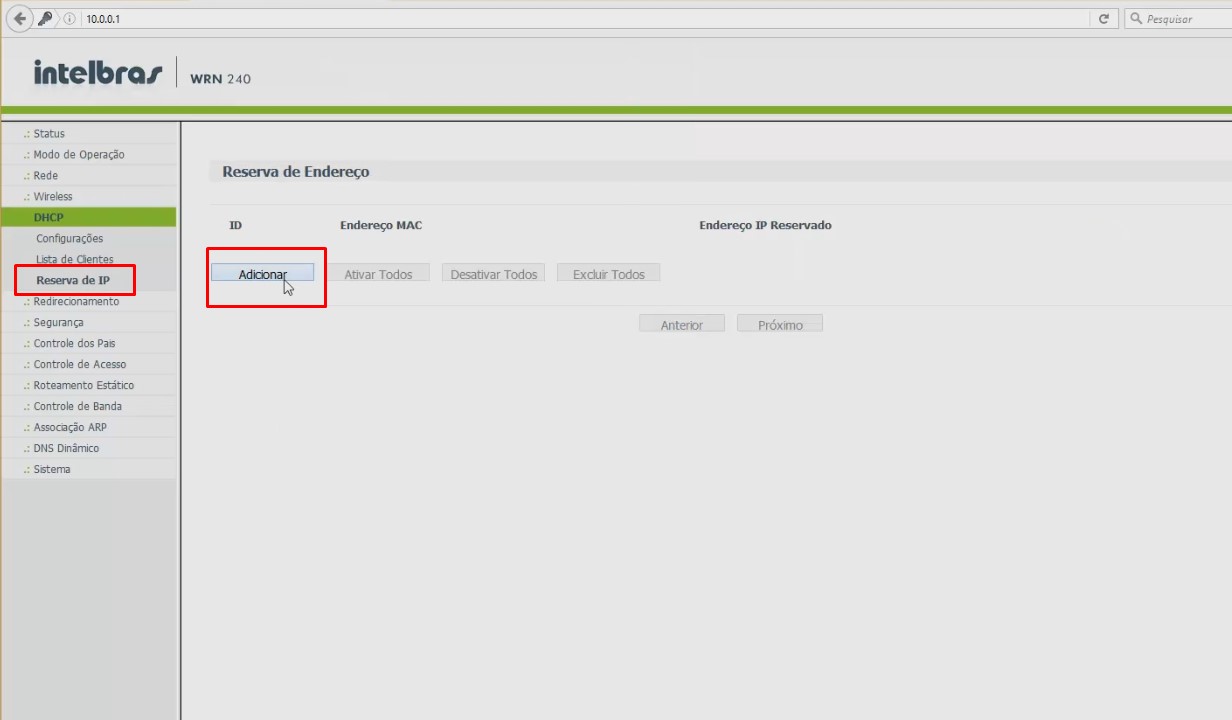Open DNS Dinâmico menu
This screenshot has width=1232, height=720.
[66, 448]
